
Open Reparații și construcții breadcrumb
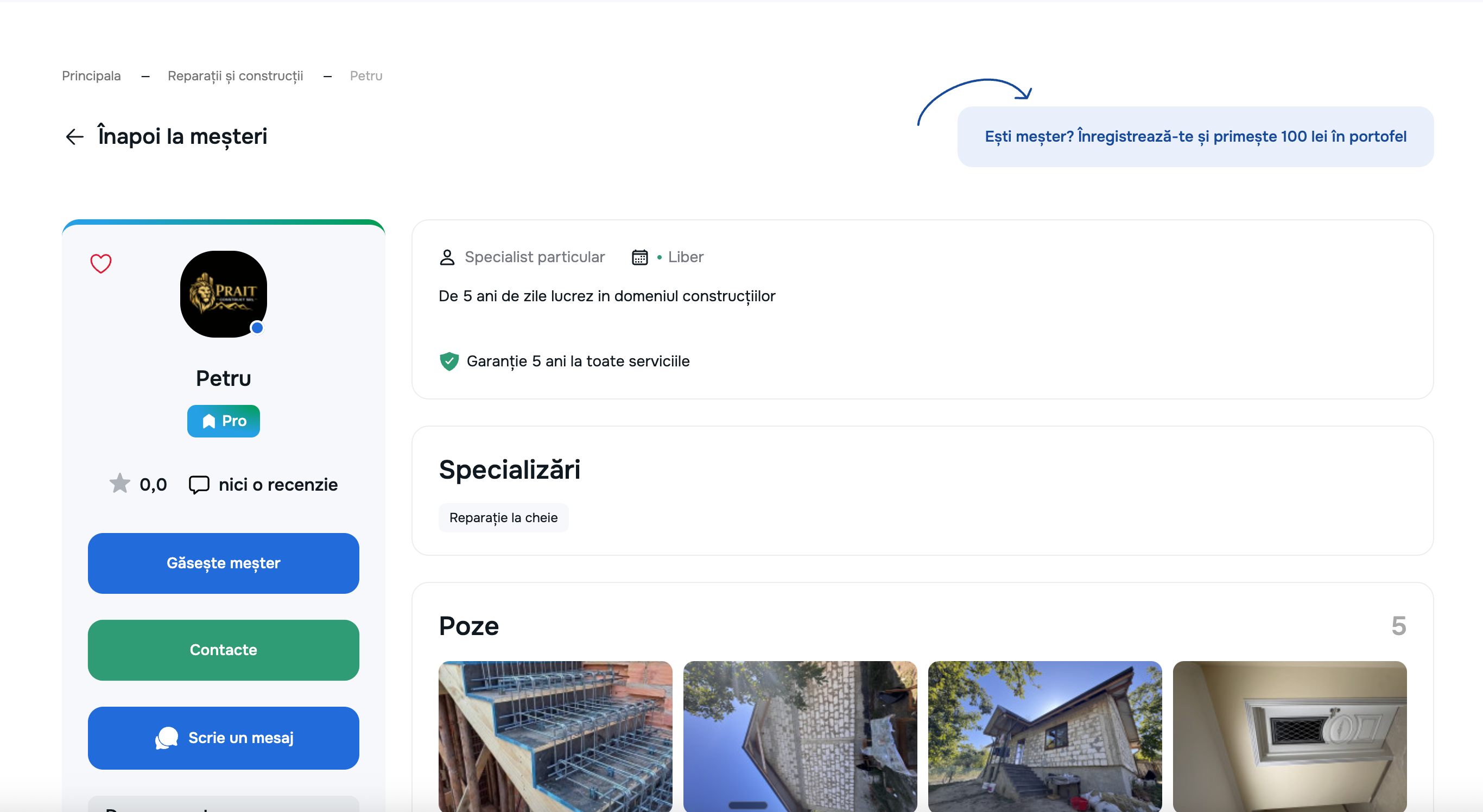[x=235, y=76]
